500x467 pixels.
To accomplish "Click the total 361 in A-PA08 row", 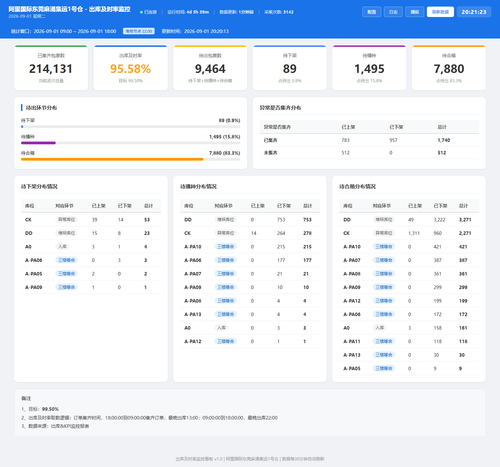I will [463, 274].
